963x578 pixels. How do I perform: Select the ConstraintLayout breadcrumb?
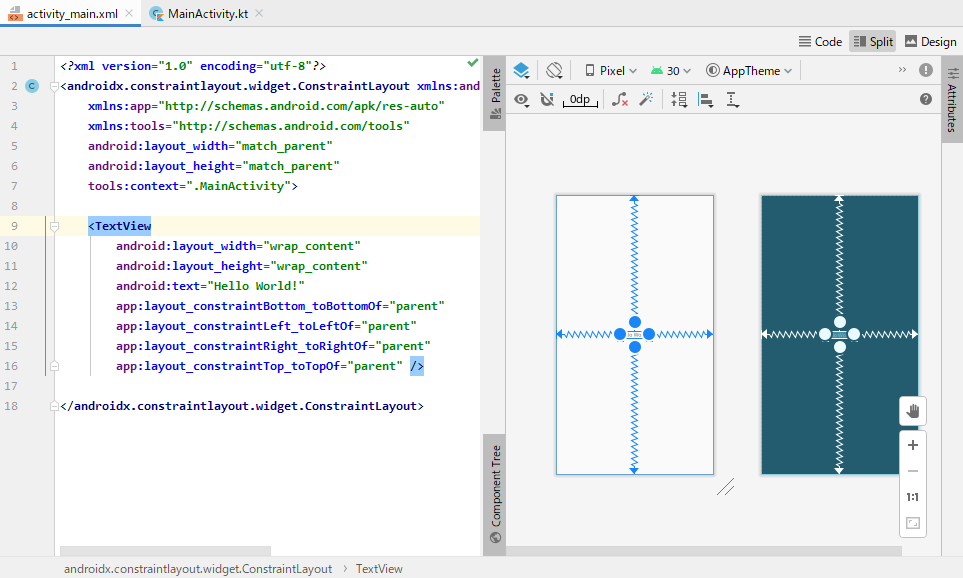pos(198,569)
